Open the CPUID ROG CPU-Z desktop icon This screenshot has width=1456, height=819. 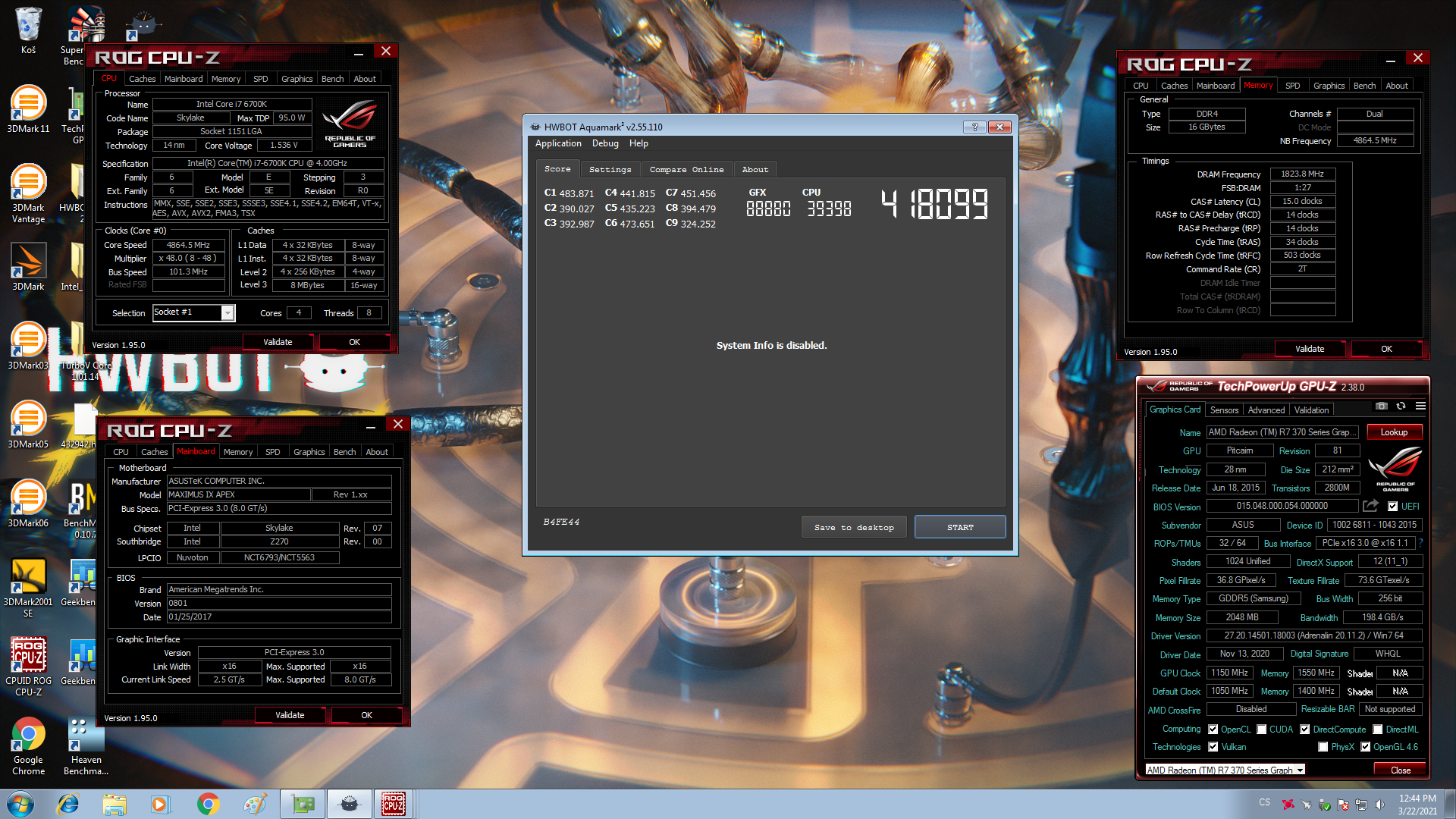click(x=28, y=667)
